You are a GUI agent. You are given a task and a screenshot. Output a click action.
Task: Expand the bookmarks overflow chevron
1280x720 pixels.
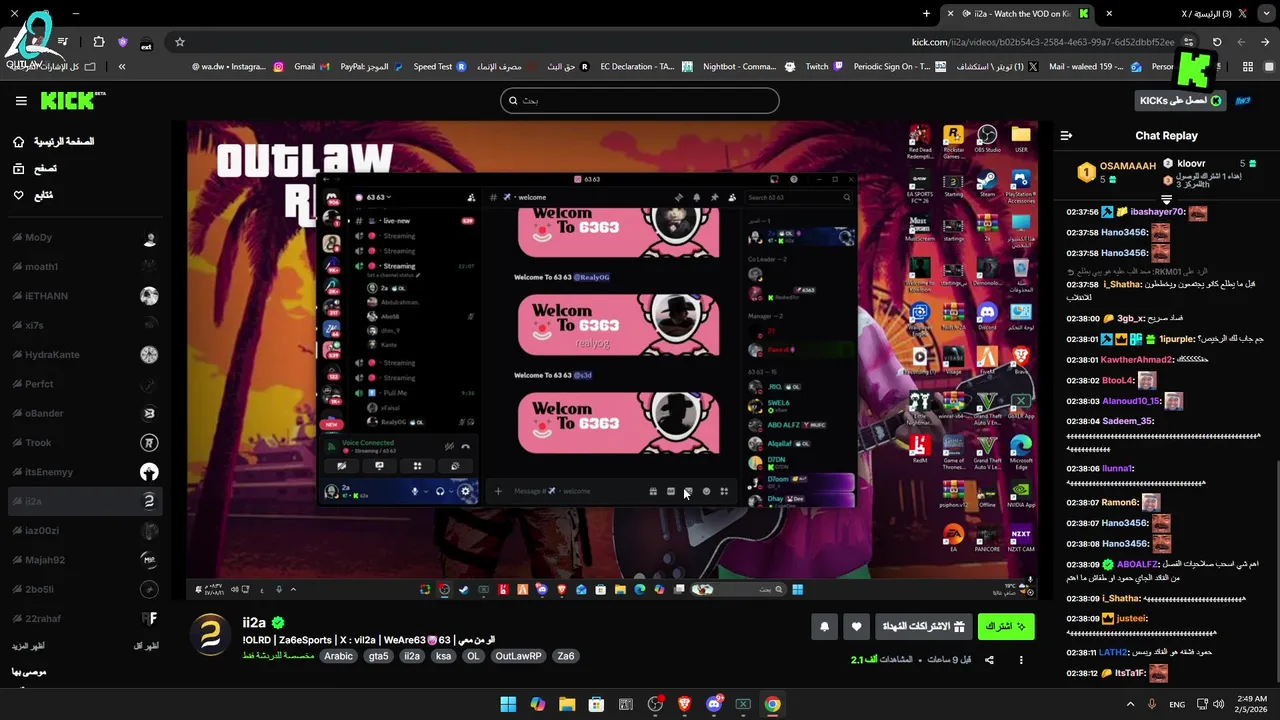point(122,67)
